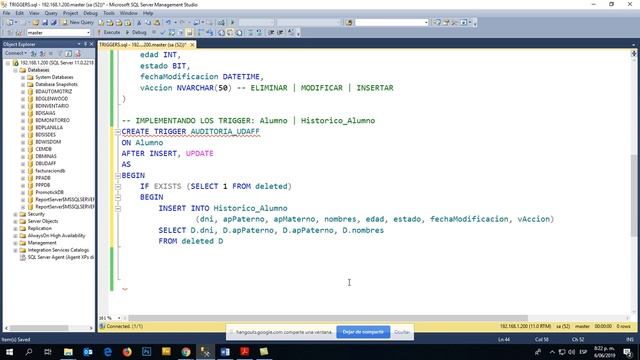Image resolution: width=640 pixels, height=360 pixels.
Task: Select the BDGLENWOOD database
Action: (x=51, y=99)
